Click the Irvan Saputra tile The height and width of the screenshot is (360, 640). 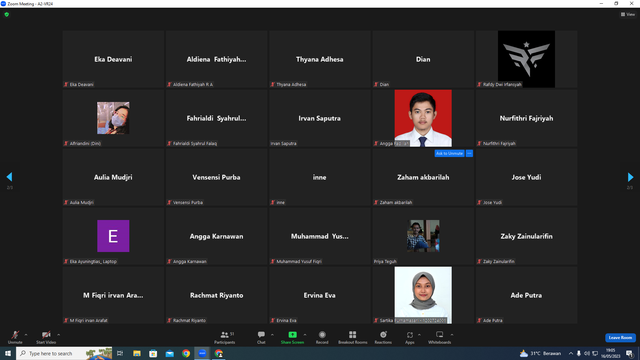coord(320,118)
